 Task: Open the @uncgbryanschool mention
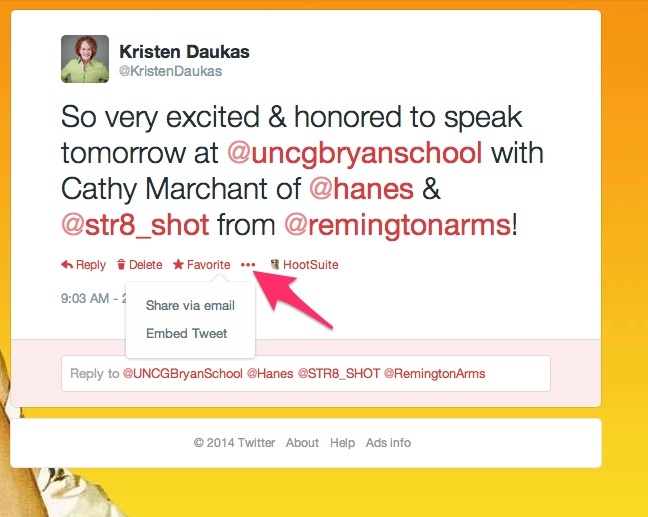click(355, 153)
